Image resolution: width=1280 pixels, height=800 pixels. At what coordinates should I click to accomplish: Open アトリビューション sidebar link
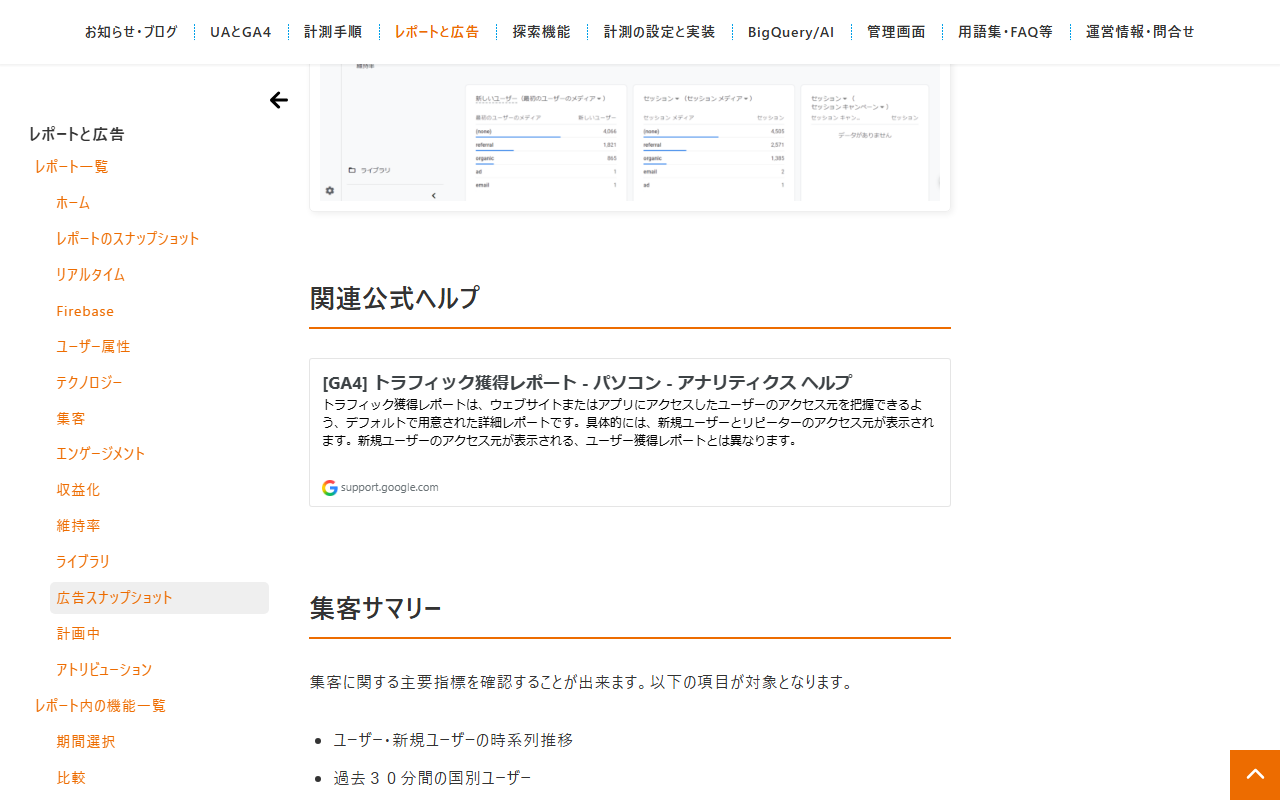[x=104, y=670]
